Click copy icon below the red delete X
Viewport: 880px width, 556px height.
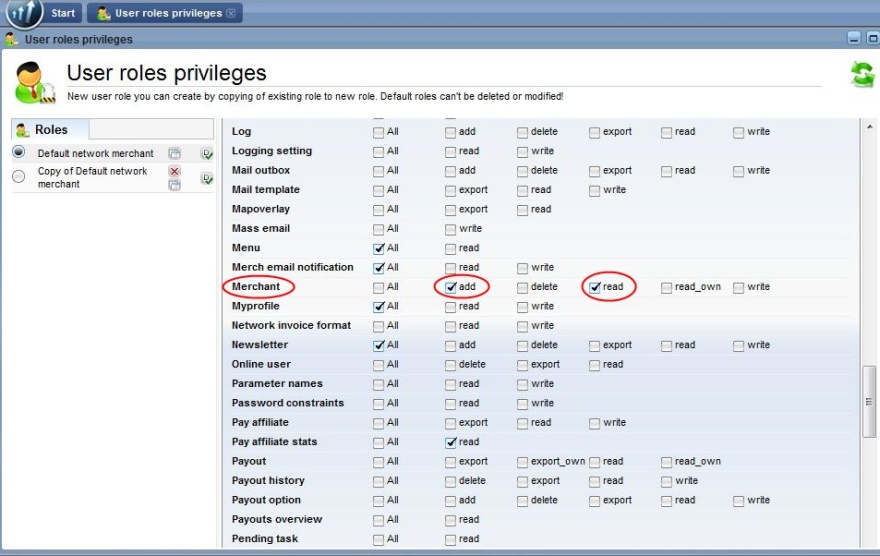click(x=174, y=185)
